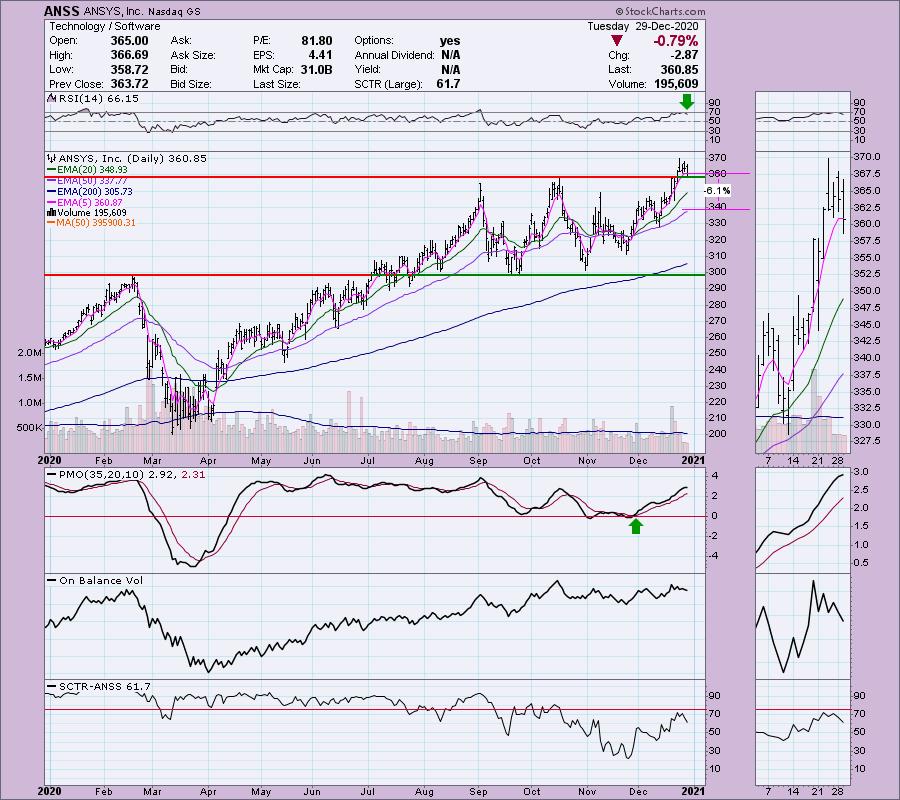The height and width of the screenshot is (800, 900).
Task: Click the 500K volume axis label
Action: pyautogui.click(x=29, y=428)
